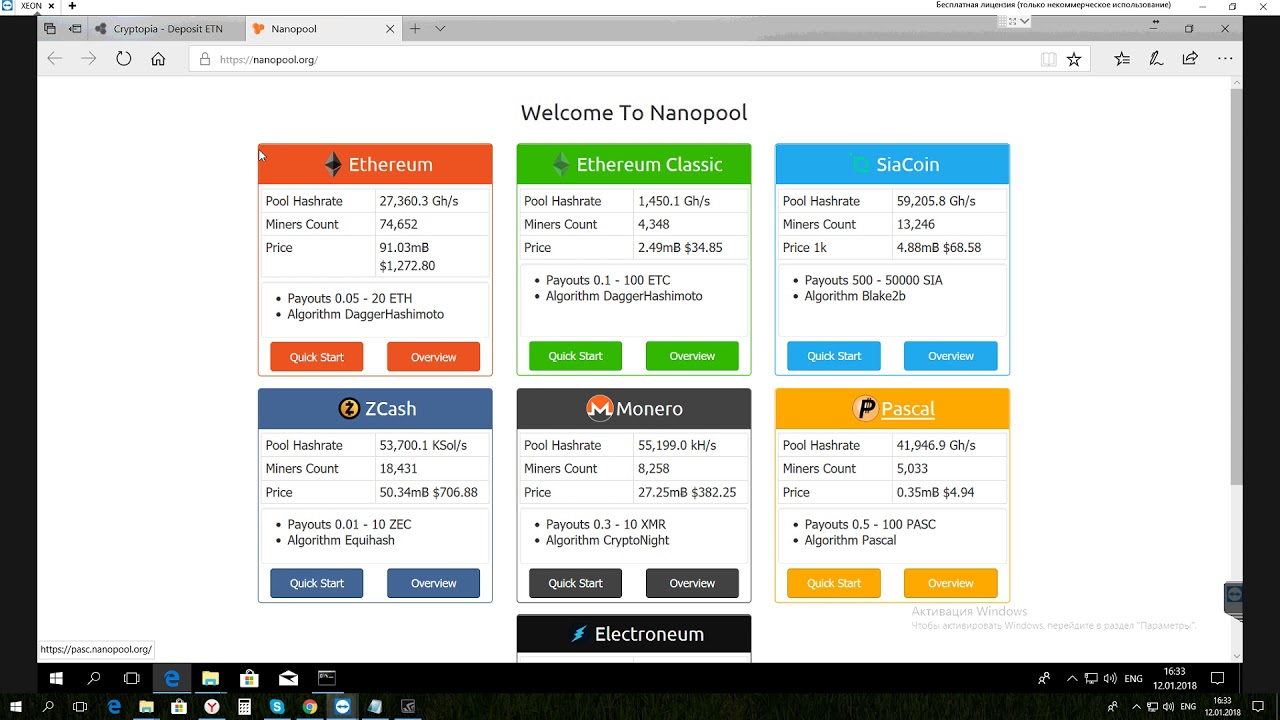Open Edge settings ellipsis menu

[1225, 59]
